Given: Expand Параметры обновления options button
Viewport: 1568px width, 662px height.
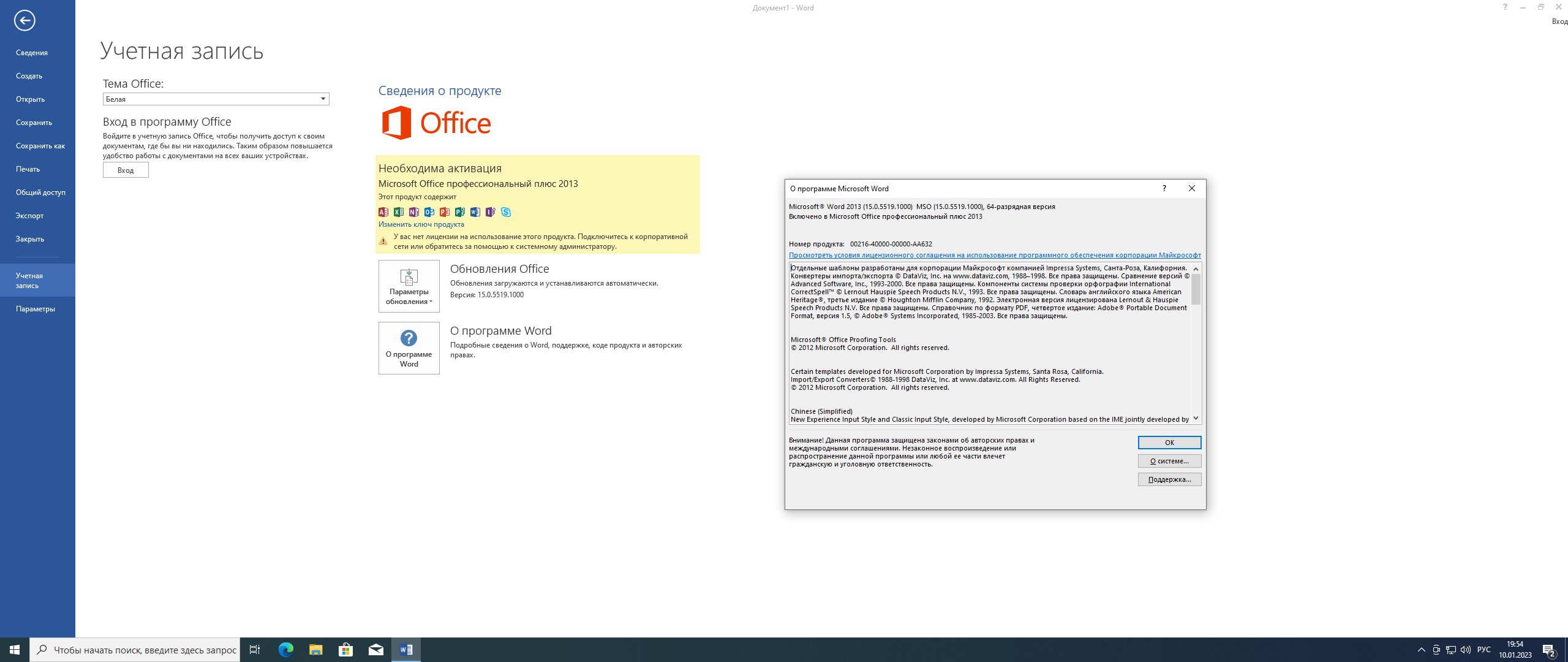Looking at the screenshot, I should pyautogui.click(x=409, y=286).
